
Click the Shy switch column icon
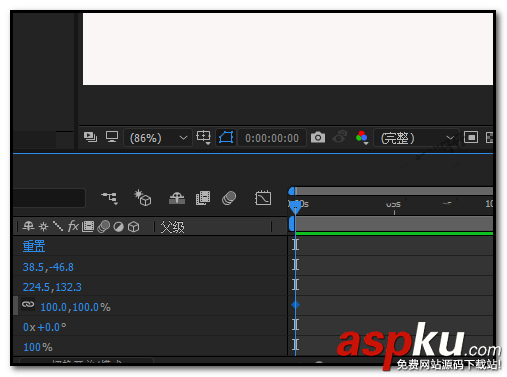tap(28, 227)
